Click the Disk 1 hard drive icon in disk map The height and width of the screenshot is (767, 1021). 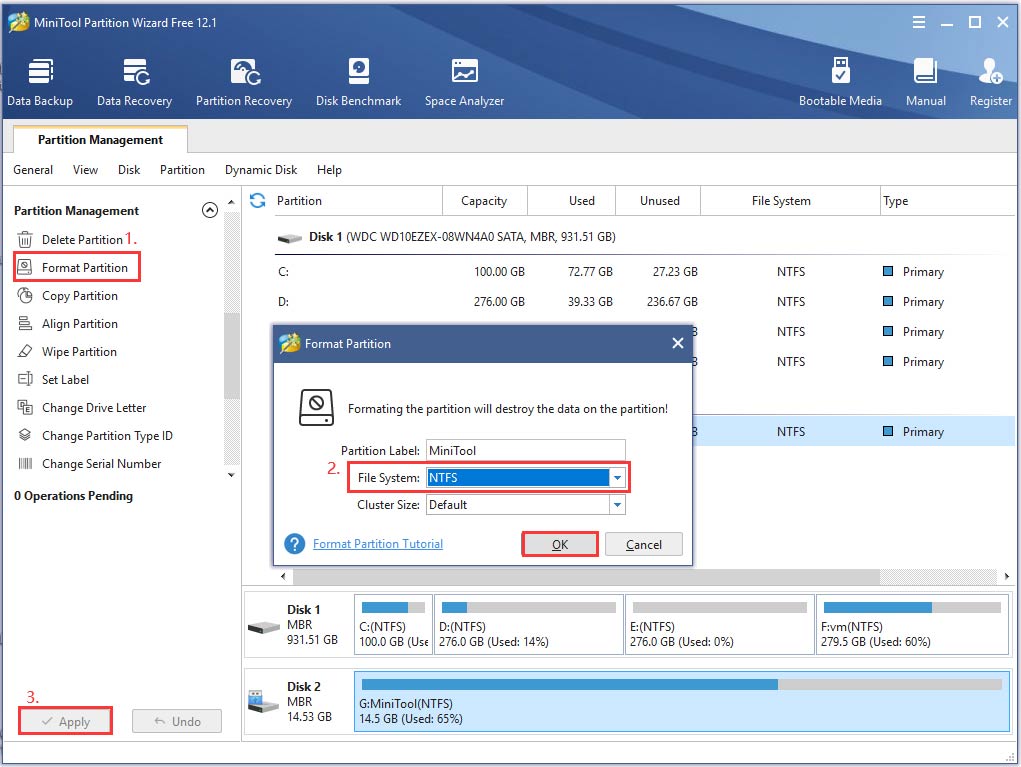(264, 627)
